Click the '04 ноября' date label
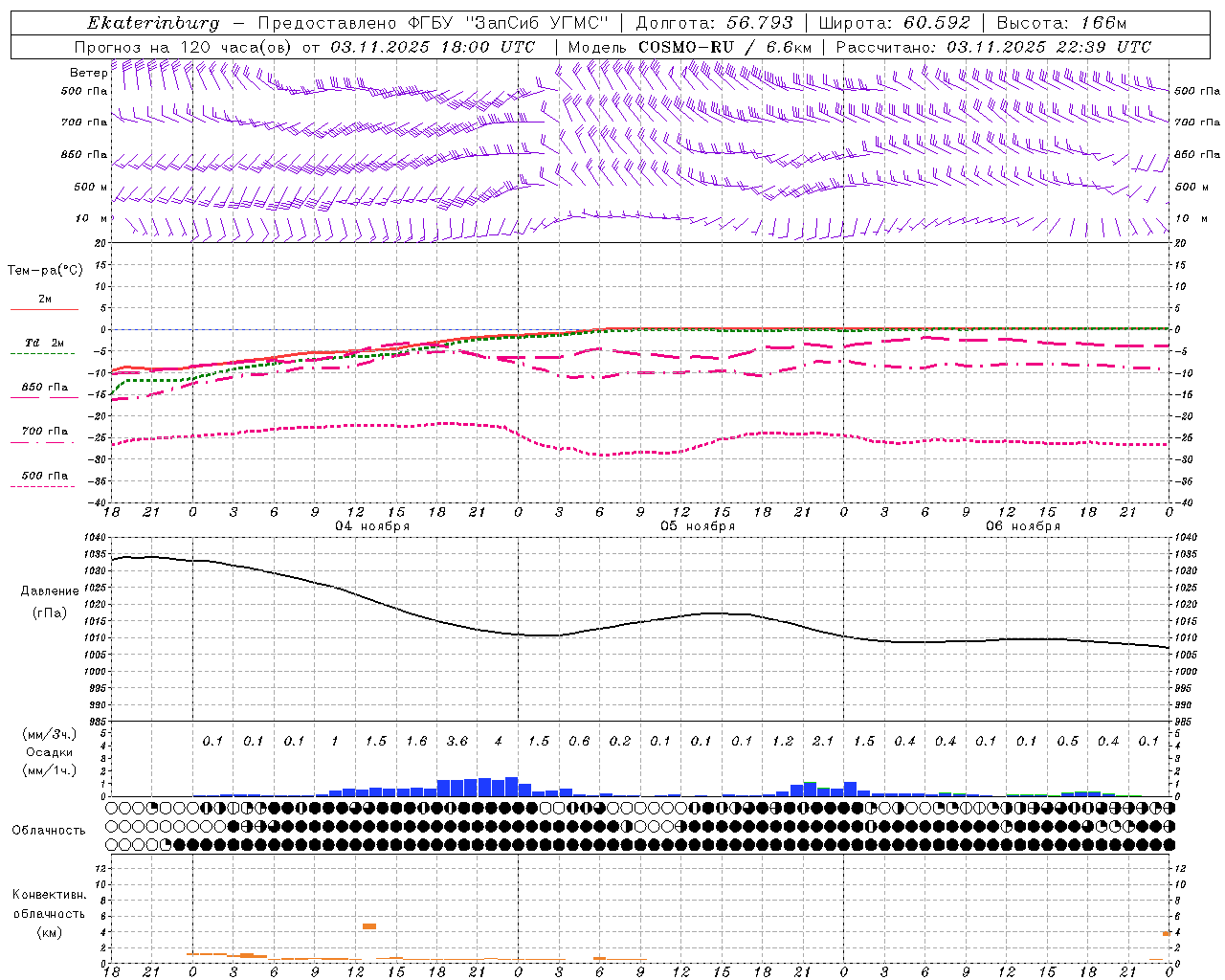The image size is (1225, 980). click(x=372, y=526)
